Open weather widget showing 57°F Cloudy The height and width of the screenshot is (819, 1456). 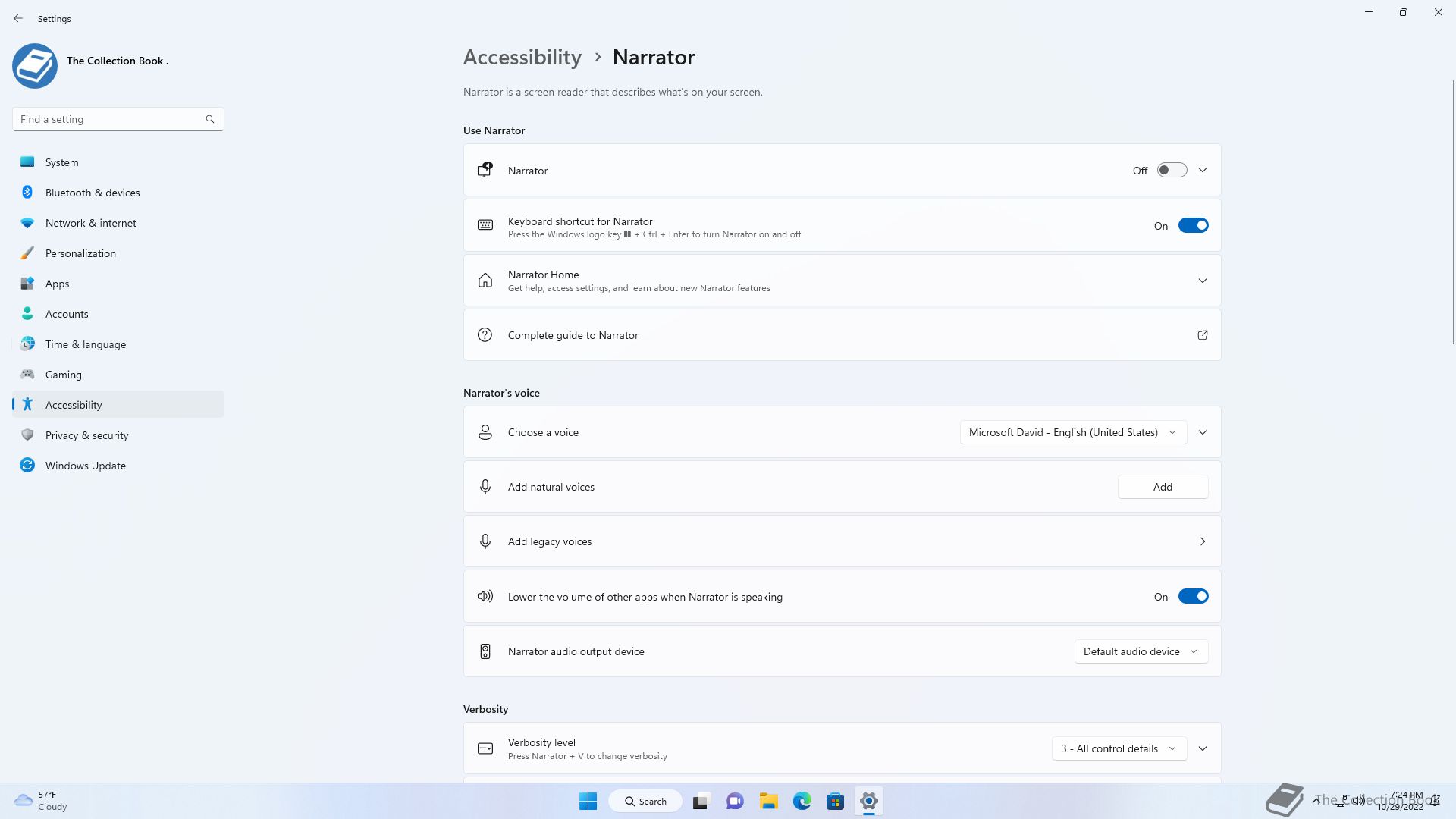pyautogui.click(x=42, y=801)
